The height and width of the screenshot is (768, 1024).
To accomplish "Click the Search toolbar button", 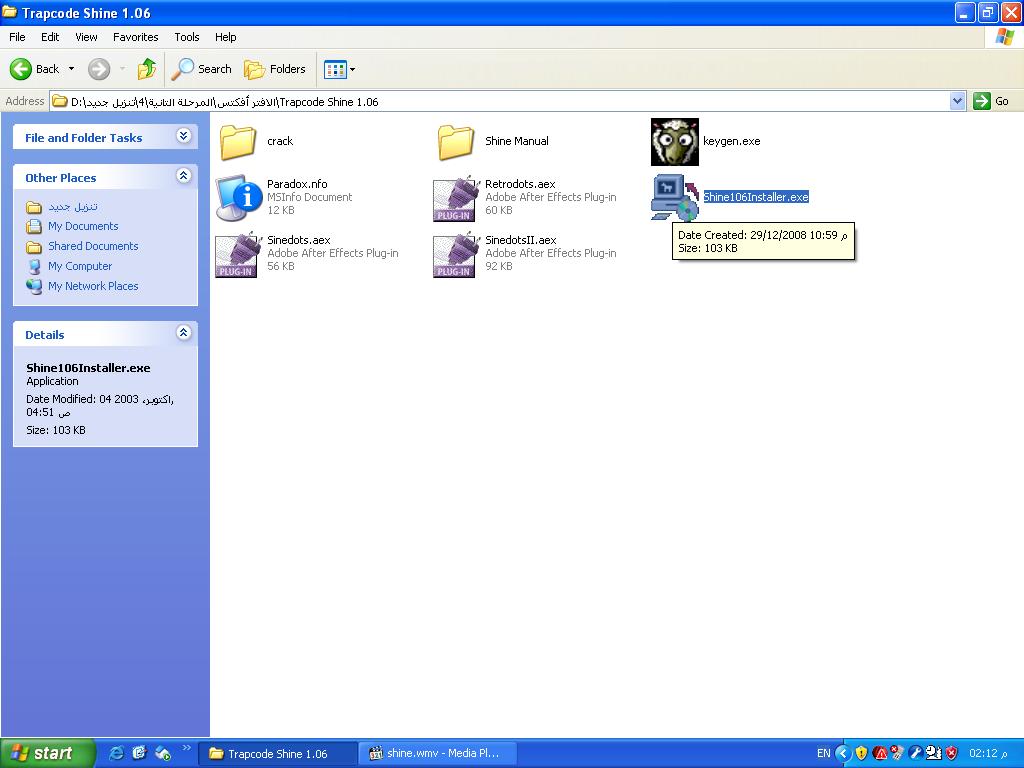I will click(201, 69).
